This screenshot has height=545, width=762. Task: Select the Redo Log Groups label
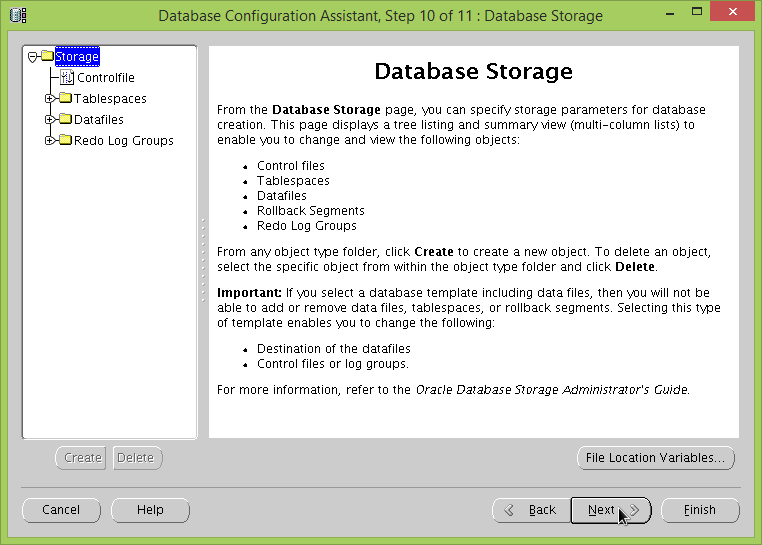[x=124, y=141]
